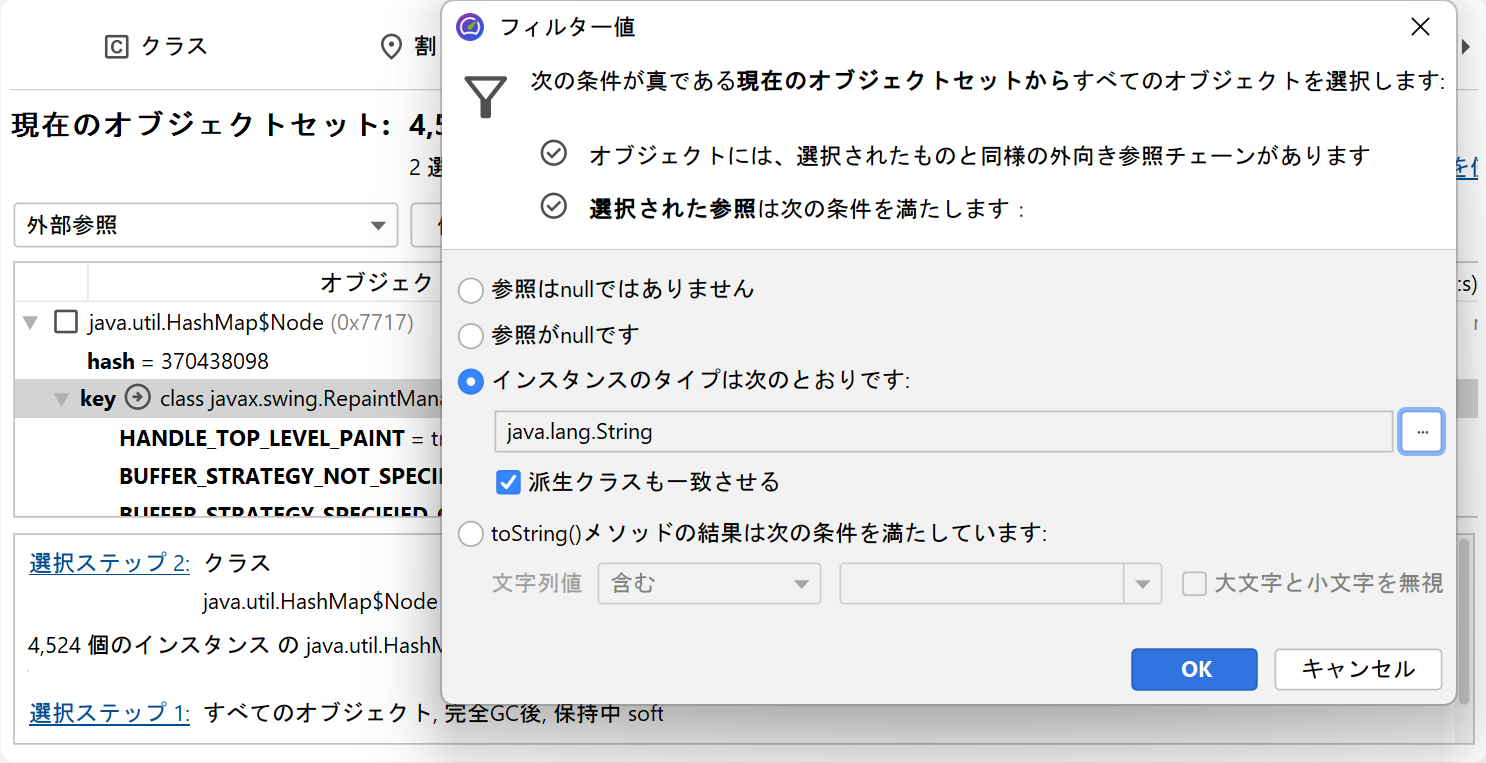1486x763 pixels.
Task: Click the JProfiler icon in the dialog title
Action: [470, 27]
